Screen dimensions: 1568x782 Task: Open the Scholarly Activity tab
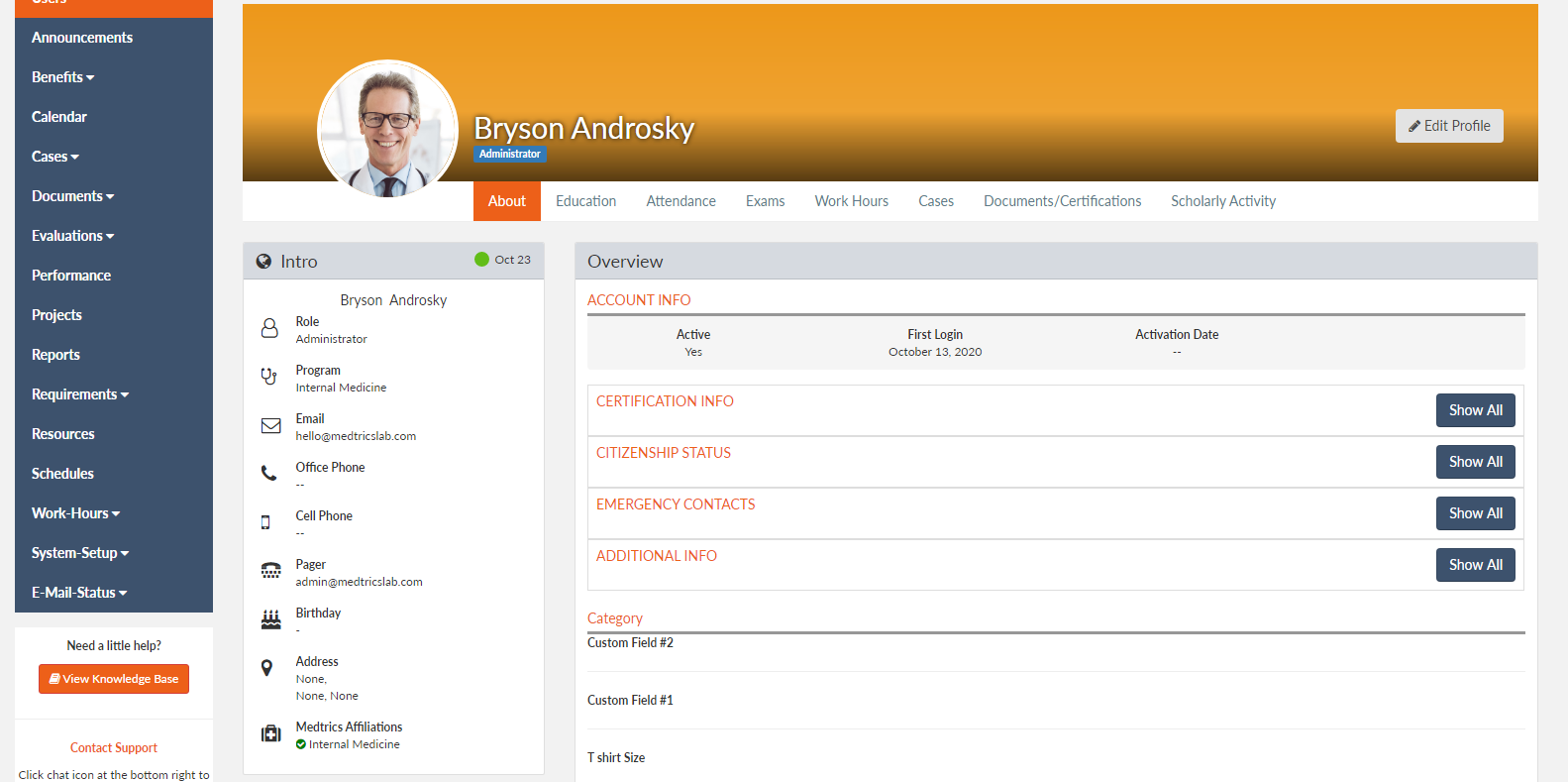pyautogui.click(x=1222, y=201)
